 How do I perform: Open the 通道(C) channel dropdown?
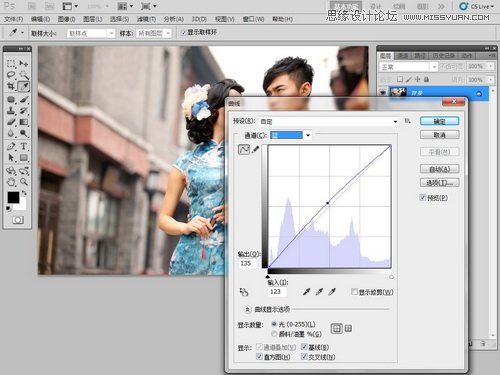pyautogui.click(x=291, y=135)
